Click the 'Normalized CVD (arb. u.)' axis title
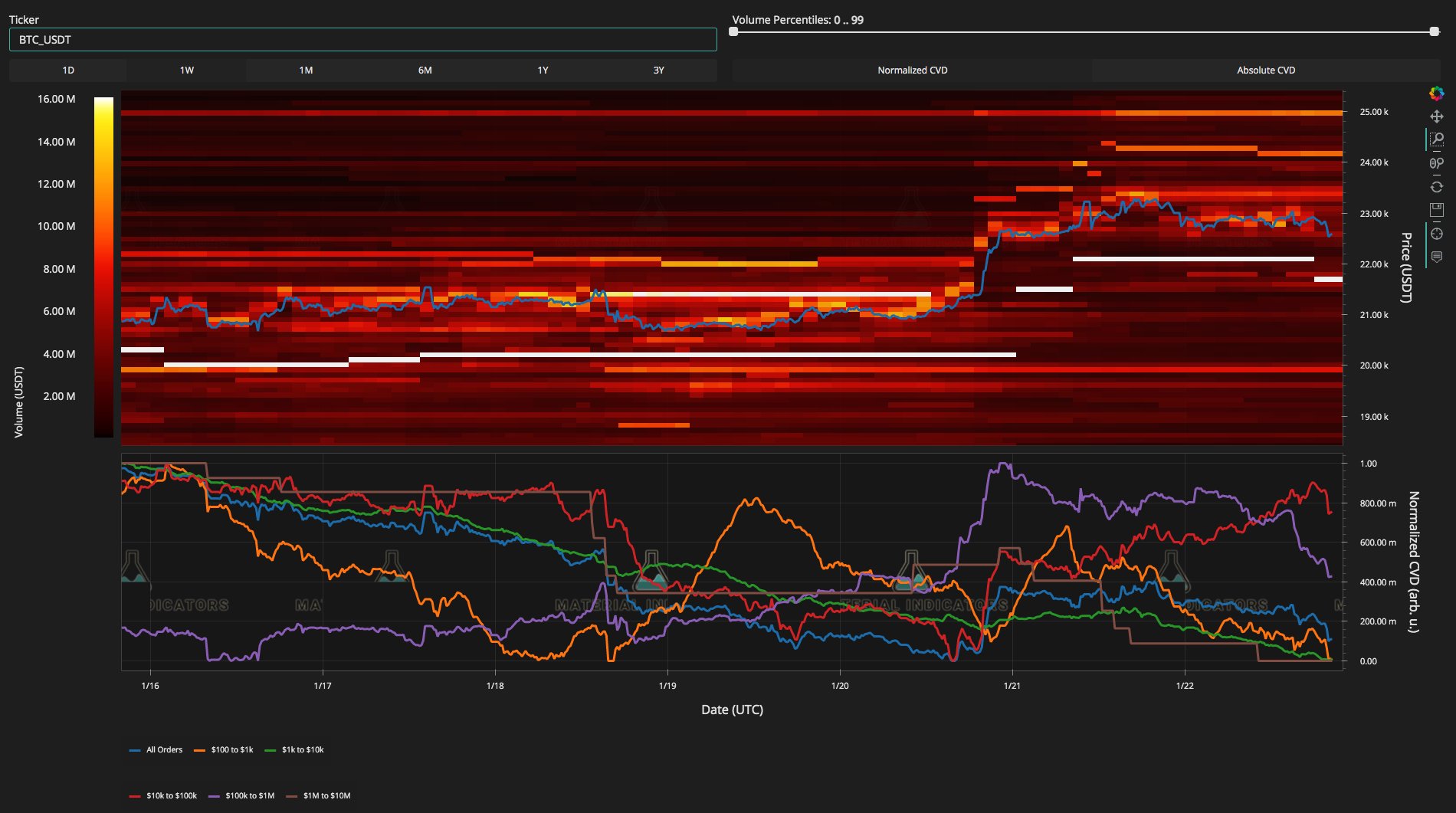The image size is (1456, 813). pos(1414,562)
